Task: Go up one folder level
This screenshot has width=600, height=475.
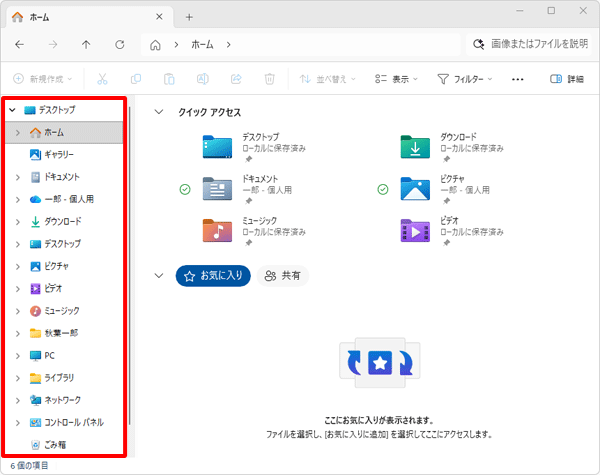Action: [86, 45]
